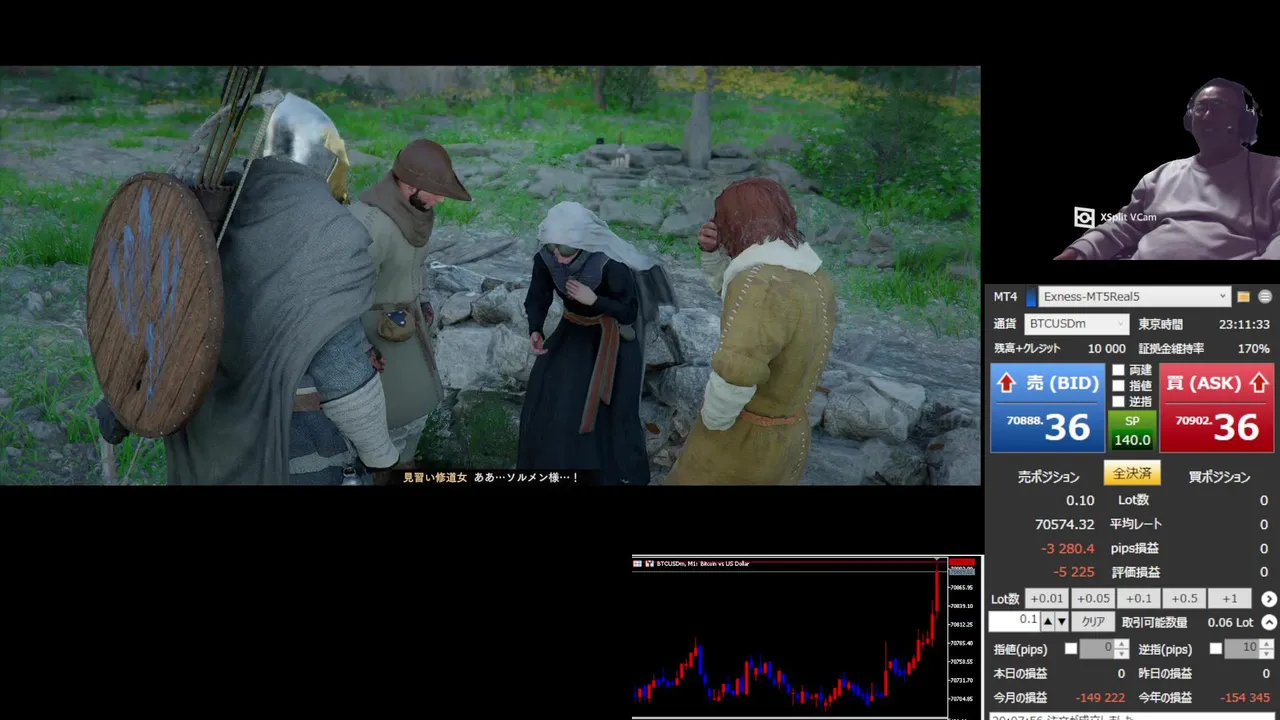Click the 買ポジション heading

(x=1219, y=477)
